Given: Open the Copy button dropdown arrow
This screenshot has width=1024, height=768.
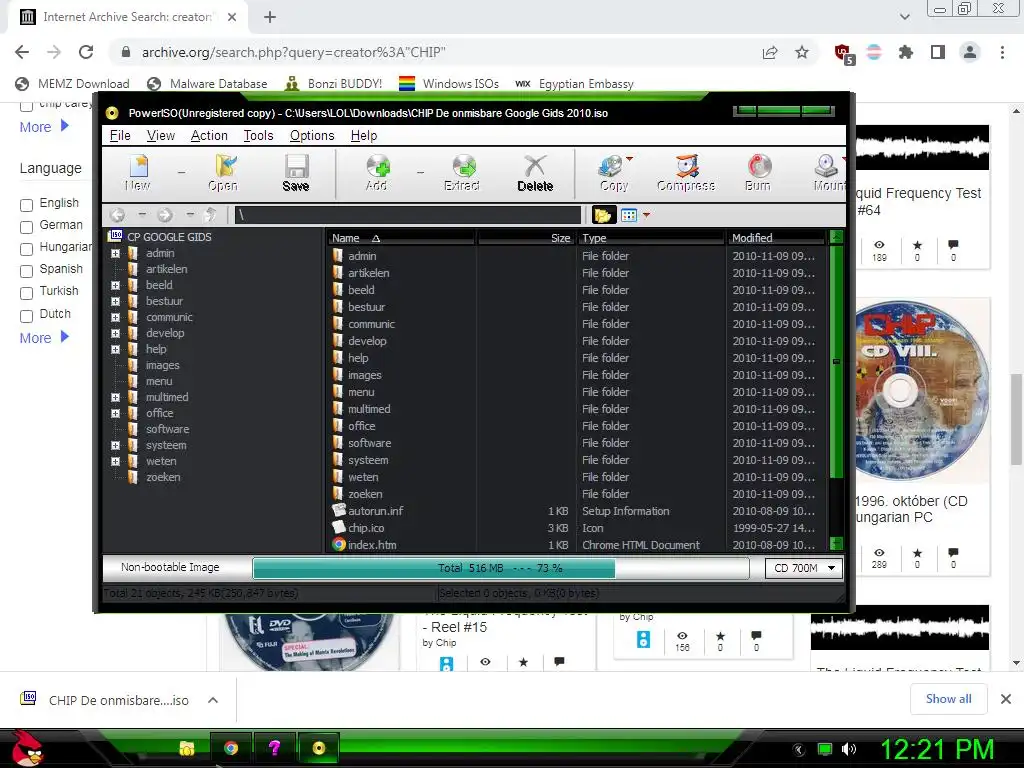Looking at the screenshot, I should pos(630,159).
